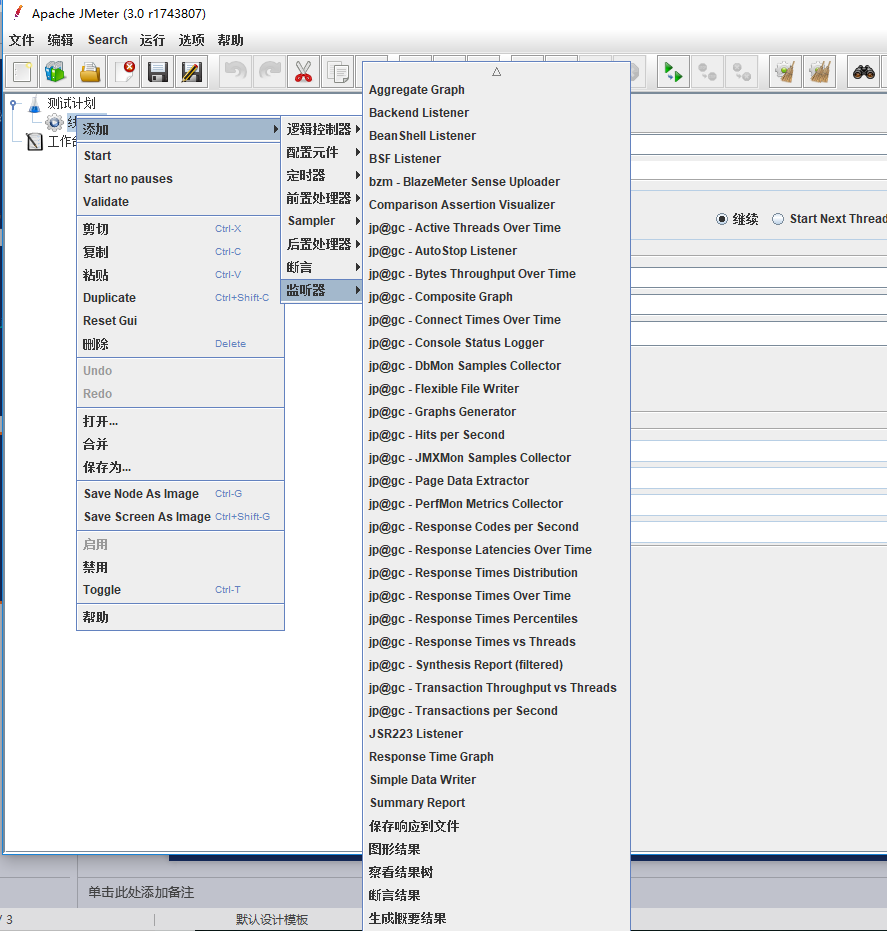
Task: Click the Remote Start All icon
Action: pos(673,72)
